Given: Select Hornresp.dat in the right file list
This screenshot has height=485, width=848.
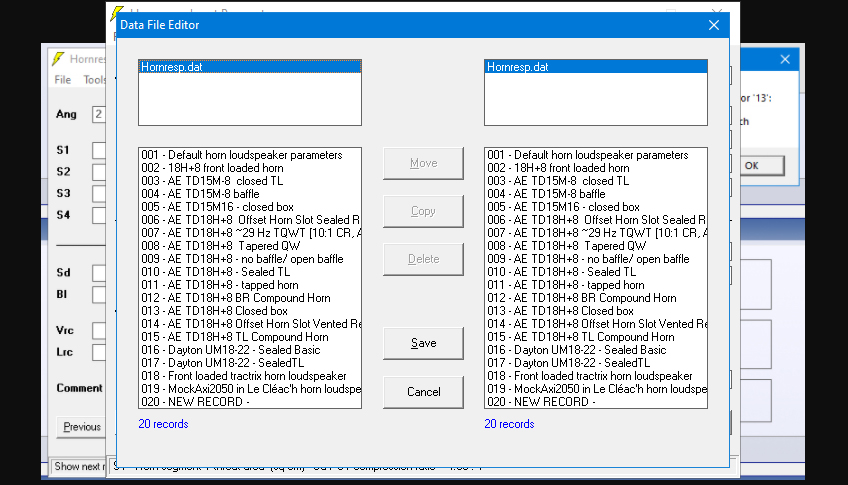Looking at the screenshot, I should click(x=595, y=67).
